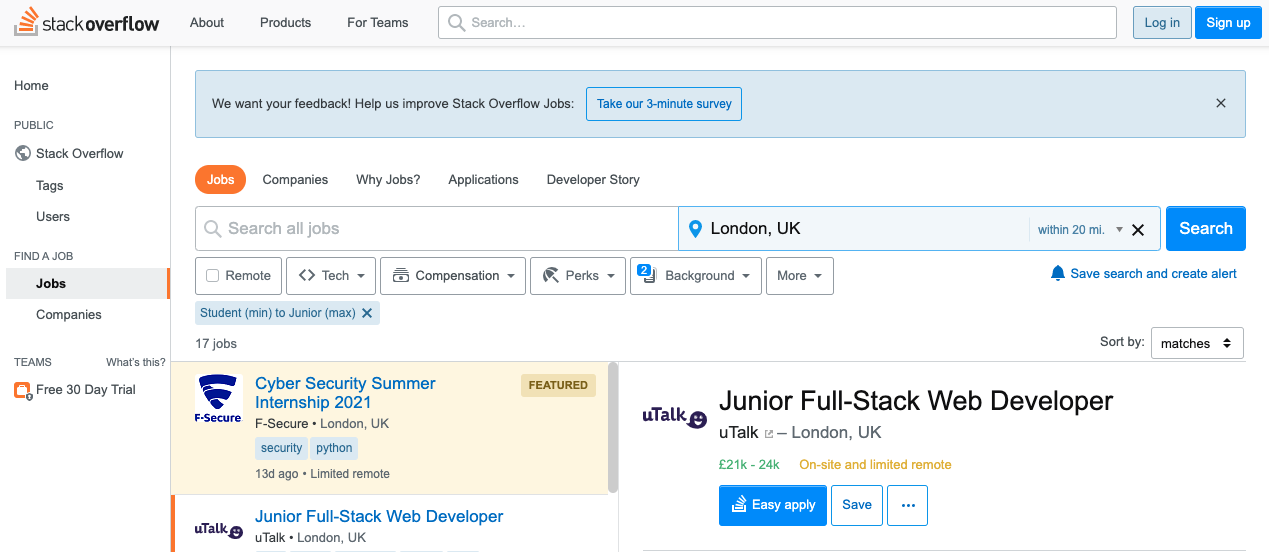Open the Applications tab
This screenshot has width=1269, height=552.
(x=483, y=180)
